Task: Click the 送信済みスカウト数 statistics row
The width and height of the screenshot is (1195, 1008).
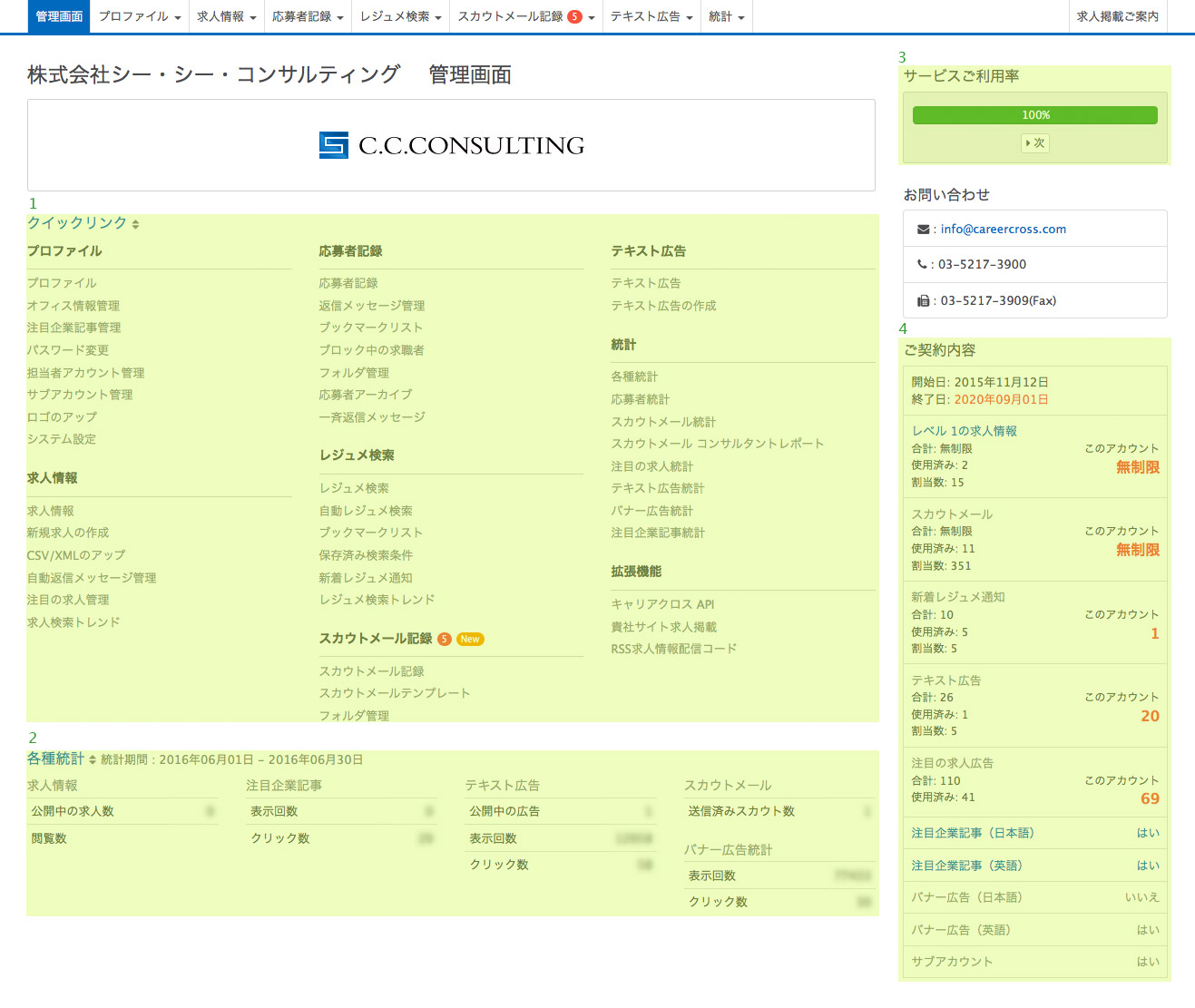Action: pyautogui.click(x=780, y=812)
